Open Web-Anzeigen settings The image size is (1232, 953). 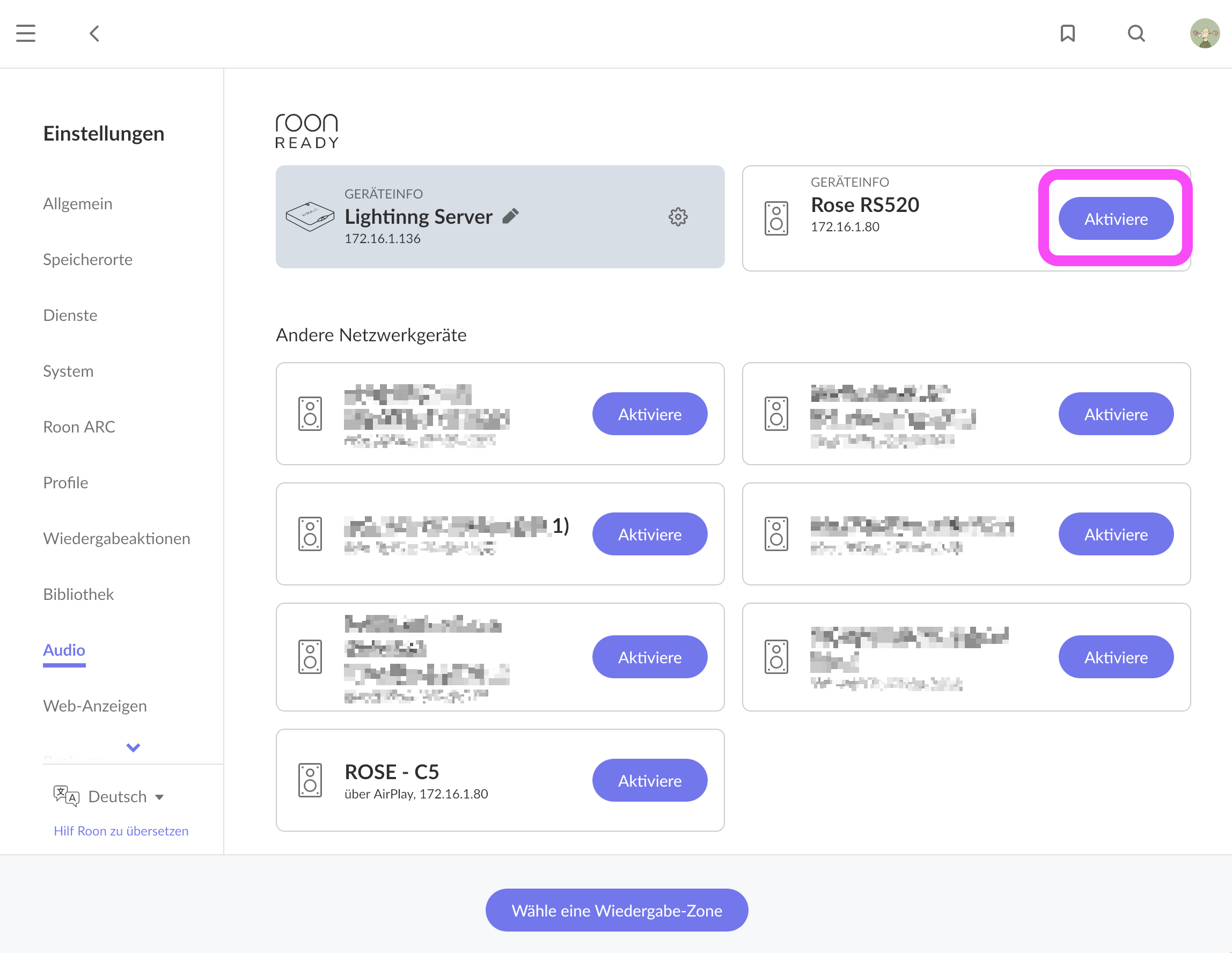95,706
